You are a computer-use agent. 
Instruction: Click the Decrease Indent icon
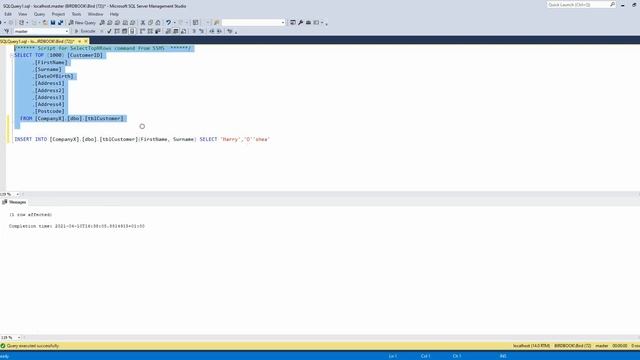tap(211, 31)
